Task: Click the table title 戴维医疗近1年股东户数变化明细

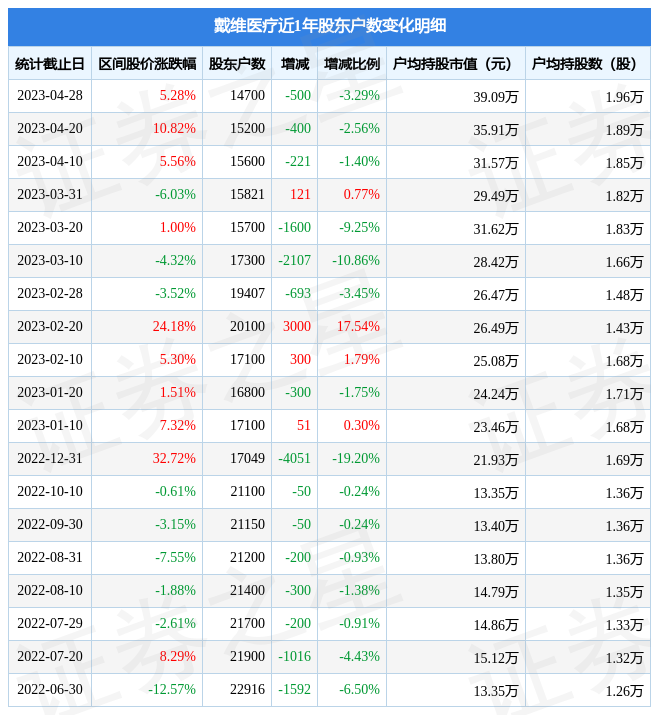Action: point(330,26)
